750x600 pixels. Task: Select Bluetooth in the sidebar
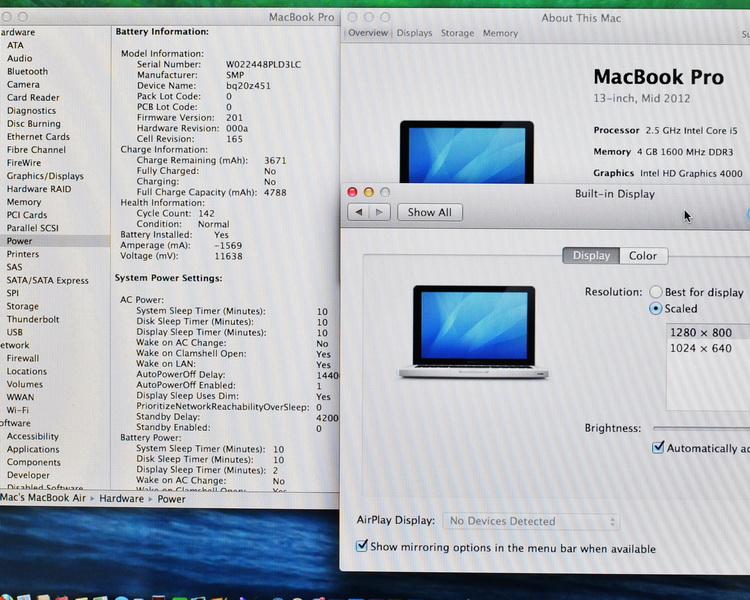(27, 71)
